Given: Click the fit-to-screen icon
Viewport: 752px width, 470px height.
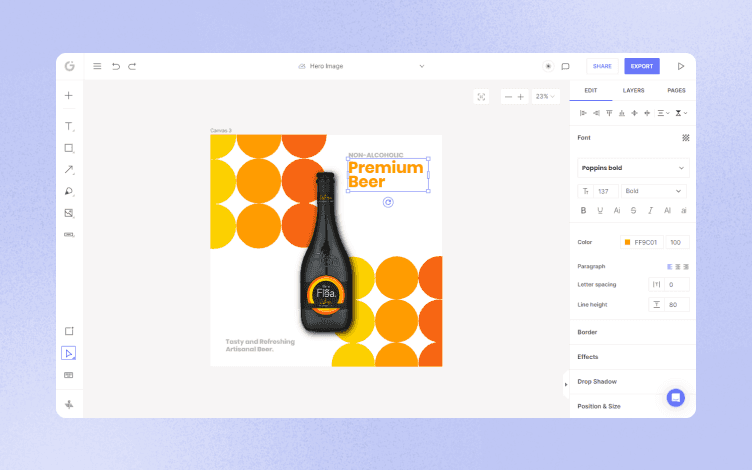Looking at the screenshot, I should coord(481,97).
